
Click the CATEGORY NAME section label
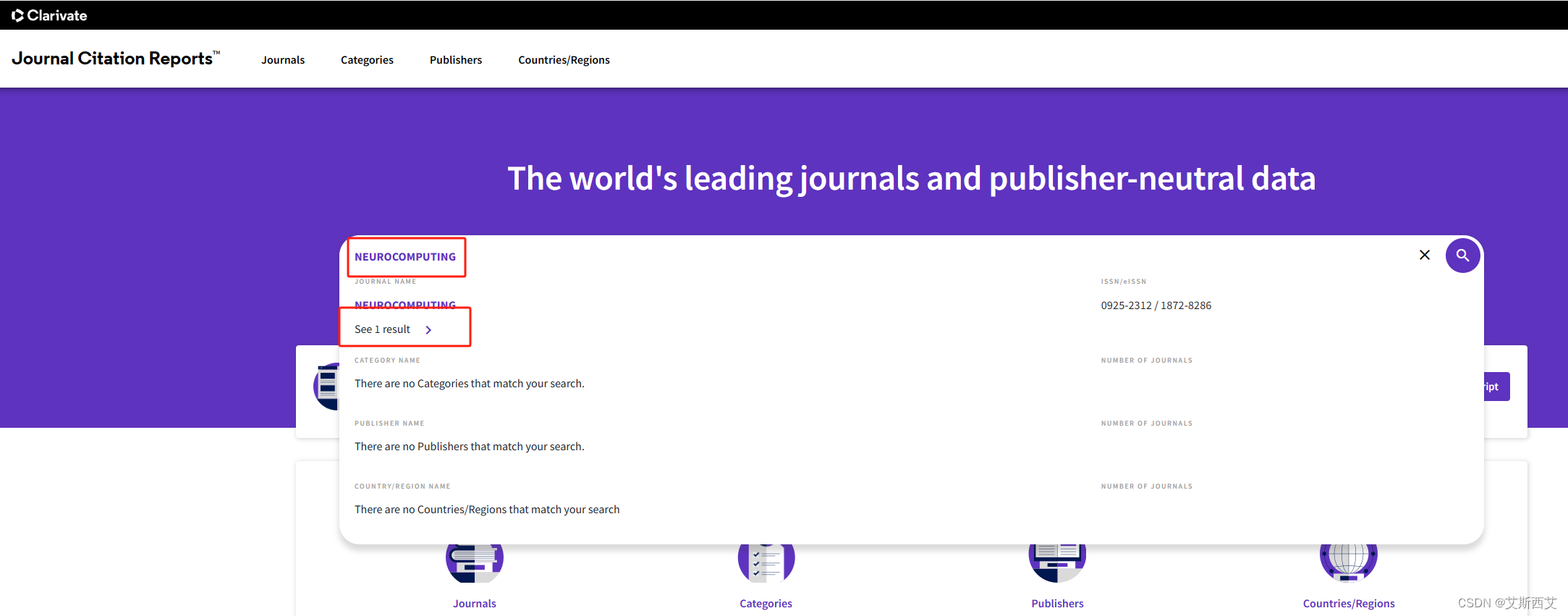(x=387, y=360)
